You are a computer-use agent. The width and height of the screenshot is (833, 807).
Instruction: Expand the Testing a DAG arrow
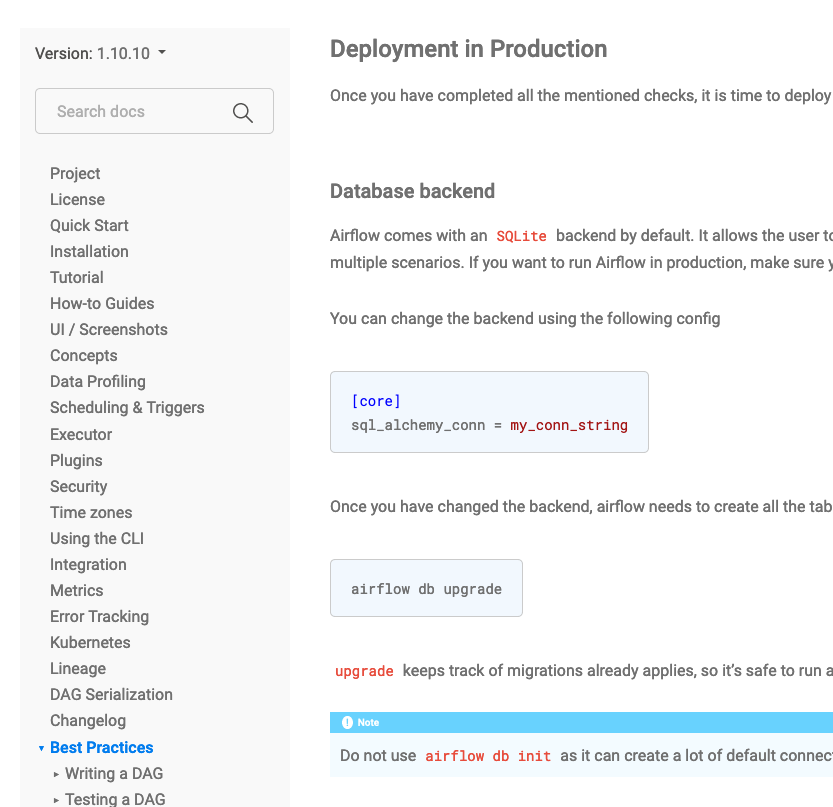[x=57, y=800]
